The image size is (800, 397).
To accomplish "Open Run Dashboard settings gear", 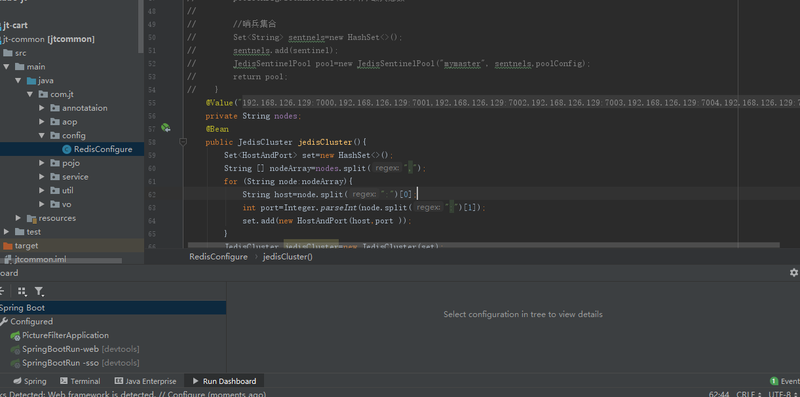I will (x=793, y=272).
